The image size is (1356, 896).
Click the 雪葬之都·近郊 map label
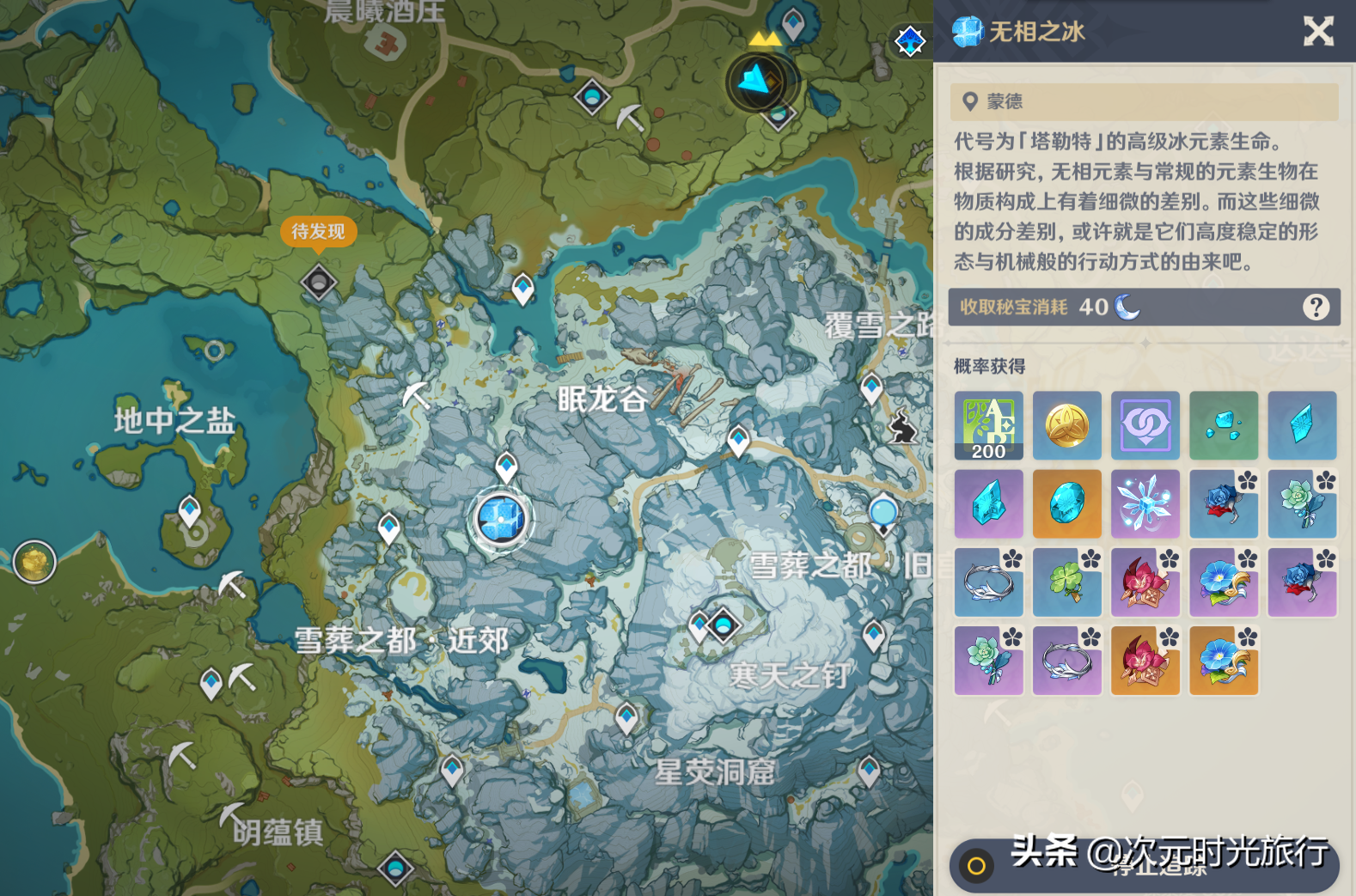tap(401, 641)
